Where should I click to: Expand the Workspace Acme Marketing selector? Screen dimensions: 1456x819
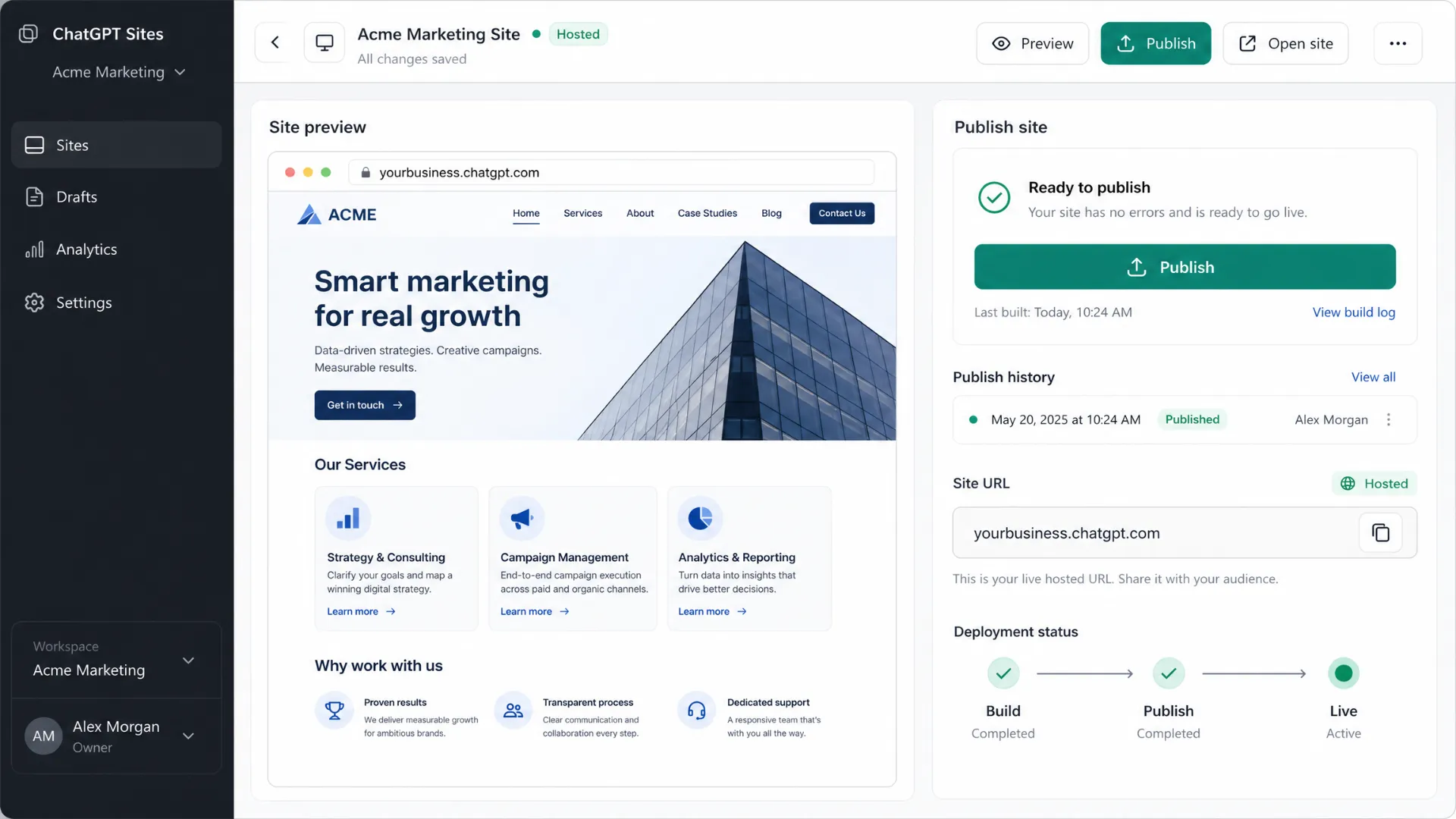[x=116, y=660]
